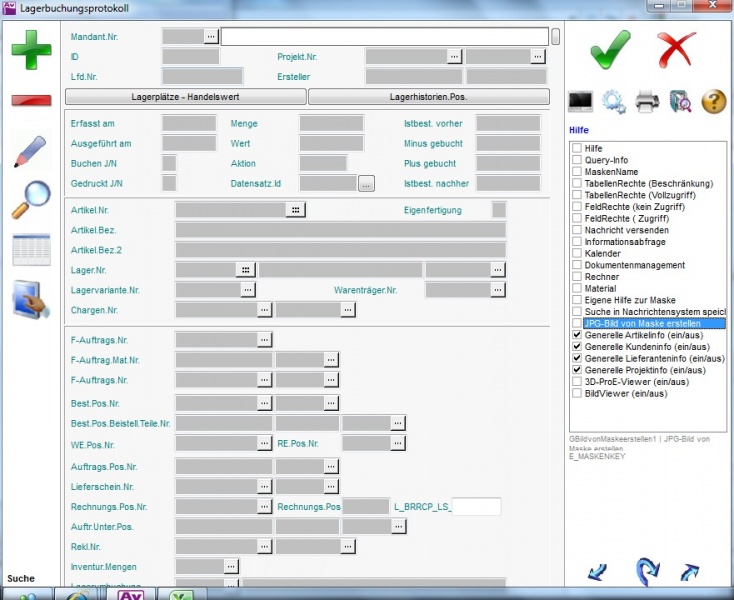Screen dimensions: 734x600
Task: Open the Artikel.Nr. lookup button
Action: pyautogui.click(x=294, y=210)
